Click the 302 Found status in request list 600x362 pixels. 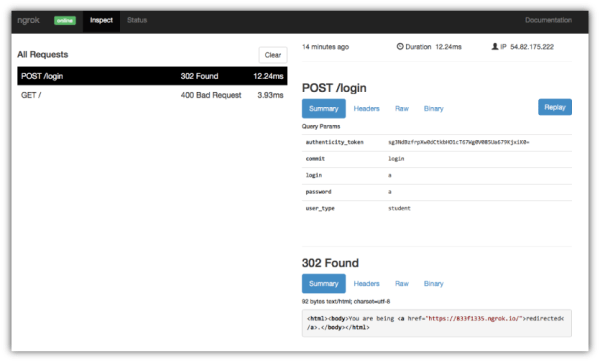199,76
